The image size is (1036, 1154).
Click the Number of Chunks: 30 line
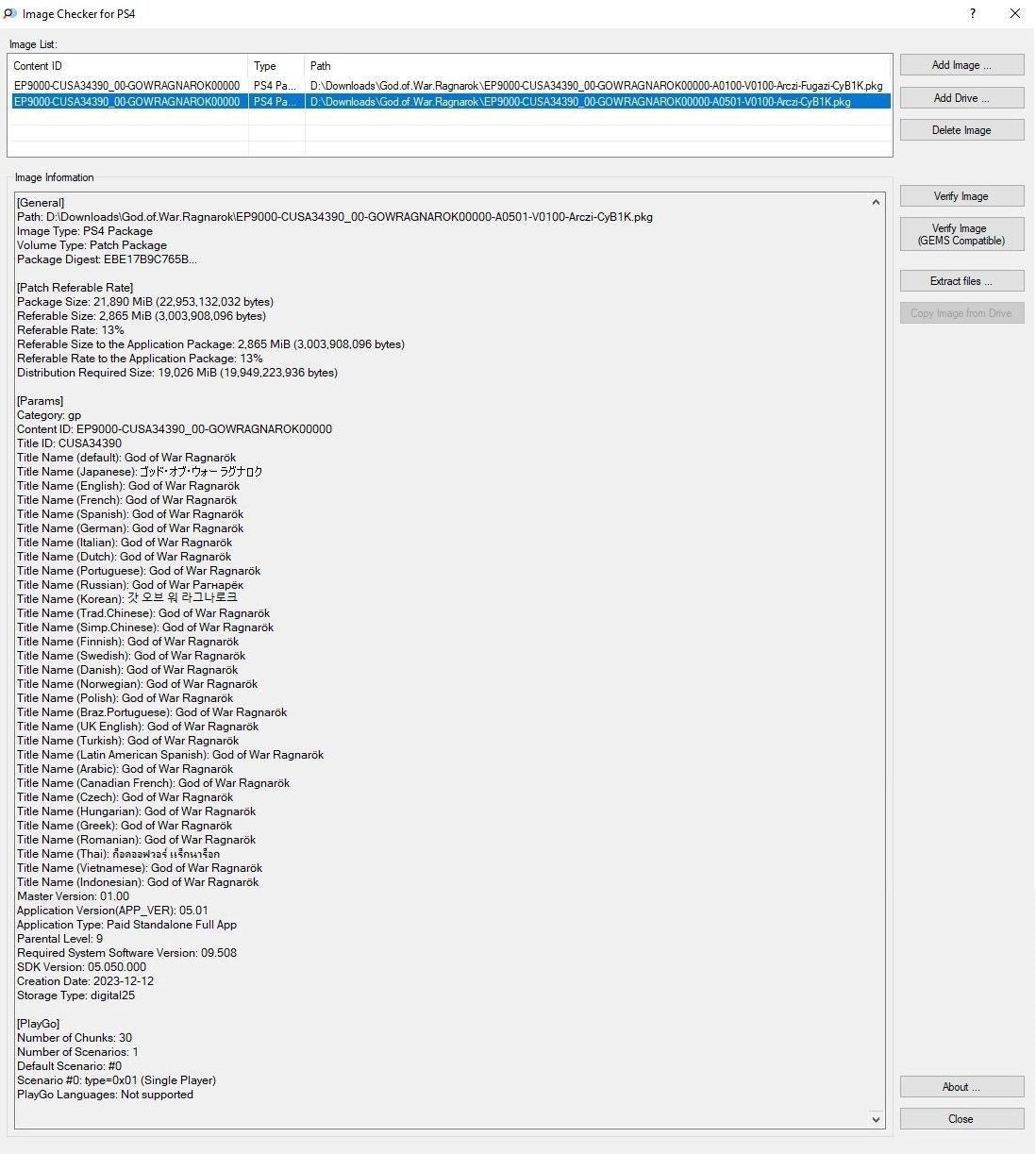point(75,1038)
